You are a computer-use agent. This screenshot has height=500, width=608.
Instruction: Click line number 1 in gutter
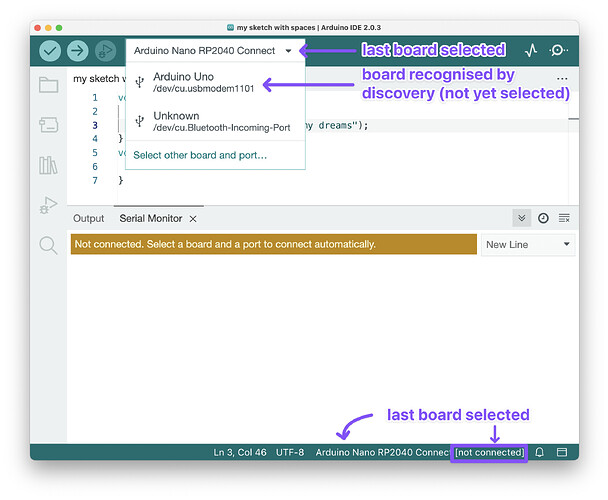click(x=95, y=97)
